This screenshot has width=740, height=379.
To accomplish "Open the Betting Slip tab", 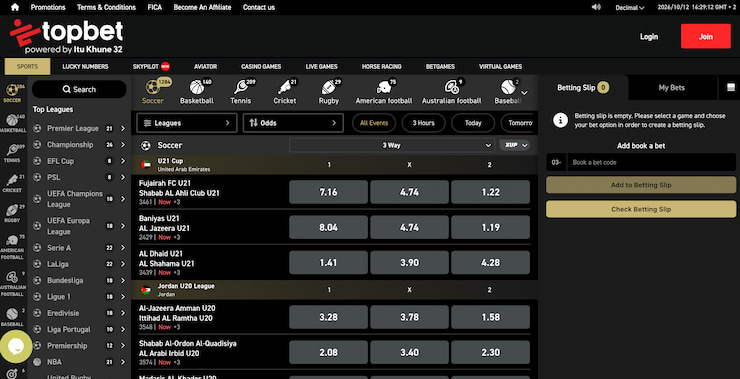I will [x=583, y=87].
